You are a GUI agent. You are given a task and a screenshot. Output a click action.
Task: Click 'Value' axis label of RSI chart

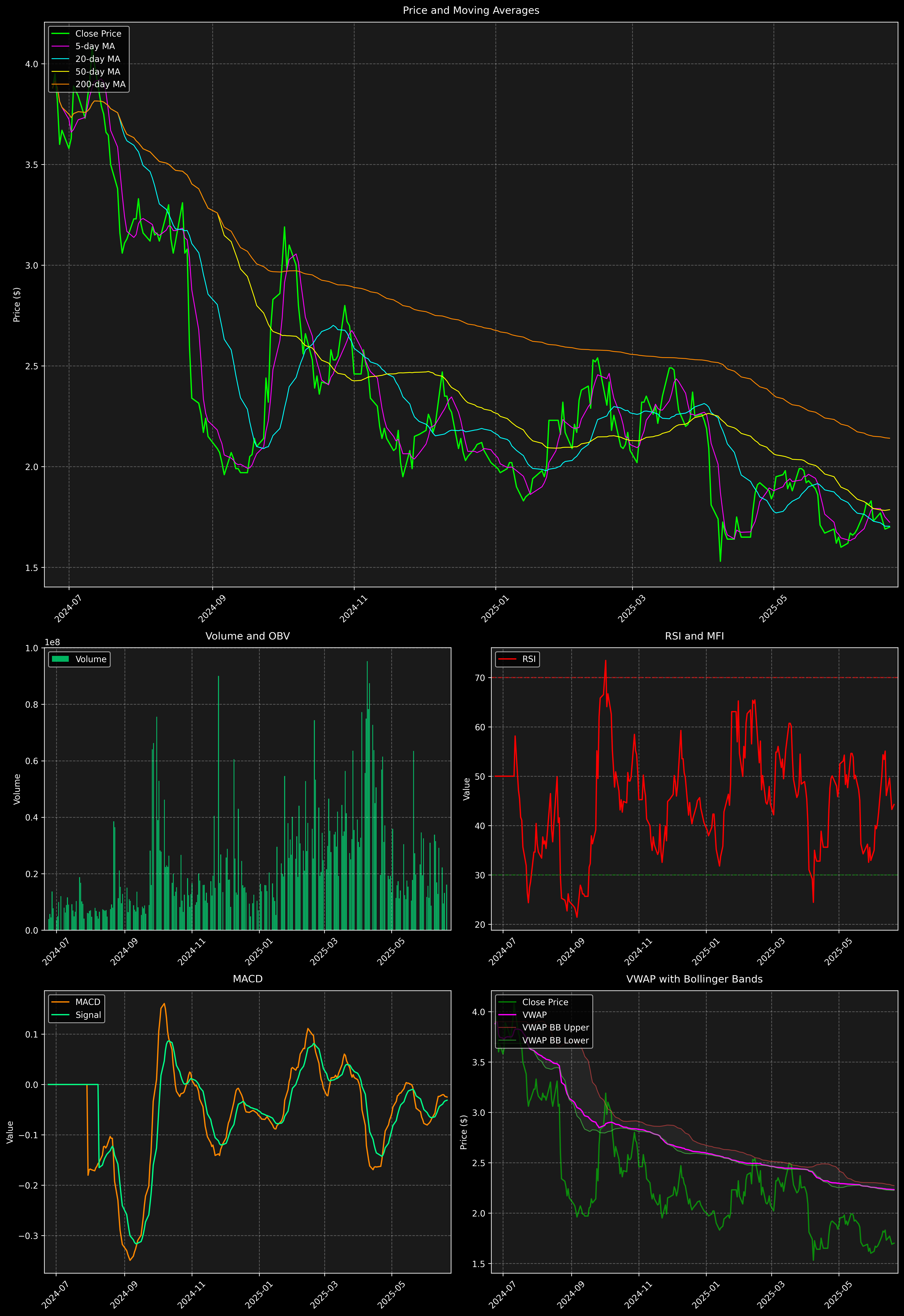click(467, 789)
